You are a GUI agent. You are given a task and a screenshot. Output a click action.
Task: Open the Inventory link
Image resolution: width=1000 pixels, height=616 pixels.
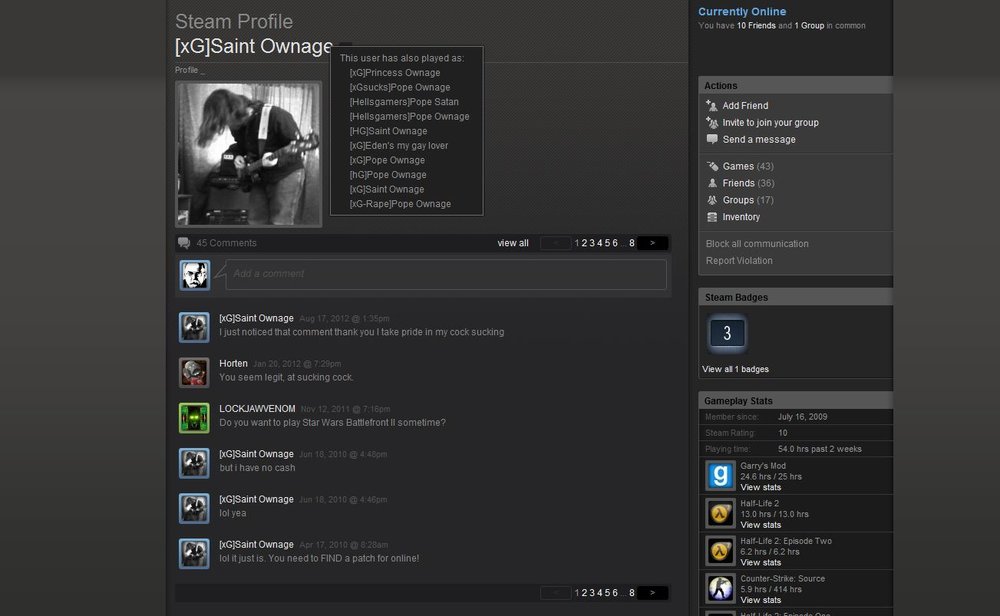741,217
